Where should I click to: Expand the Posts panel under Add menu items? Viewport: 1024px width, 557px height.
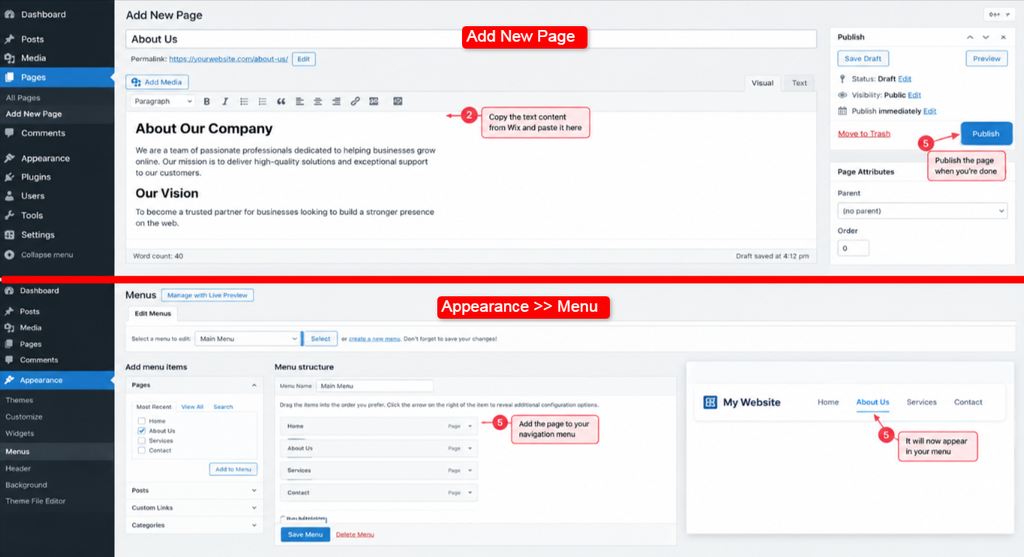point(254,490)
